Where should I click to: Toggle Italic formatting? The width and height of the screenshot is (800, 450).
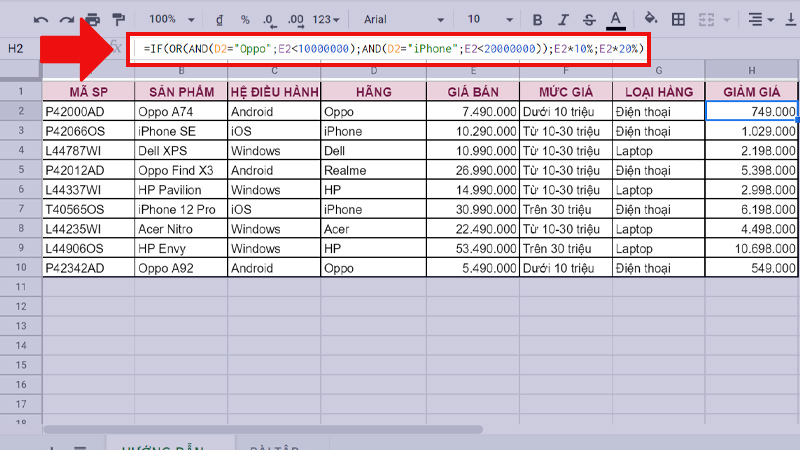coord(563,19)
